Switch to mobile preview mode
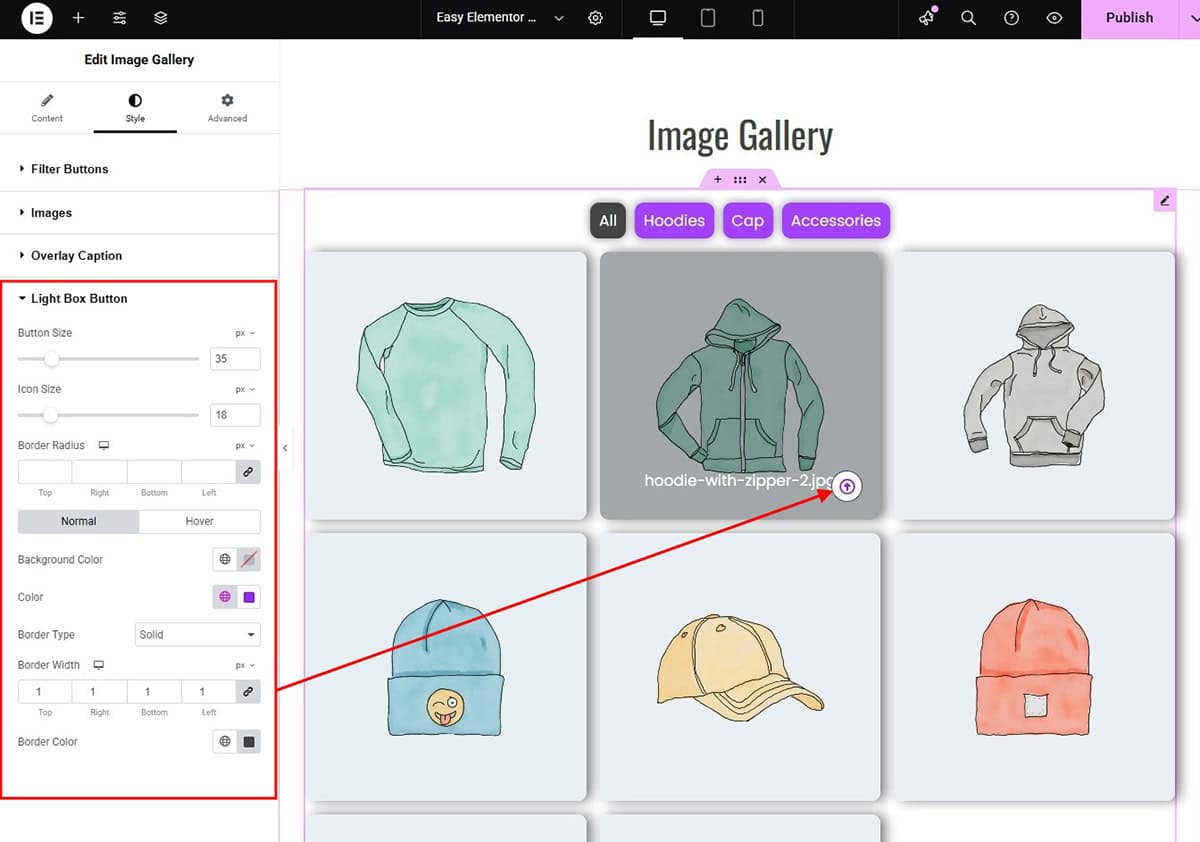The width and height of the screenshot is (1200, 842). click(758, 18)
